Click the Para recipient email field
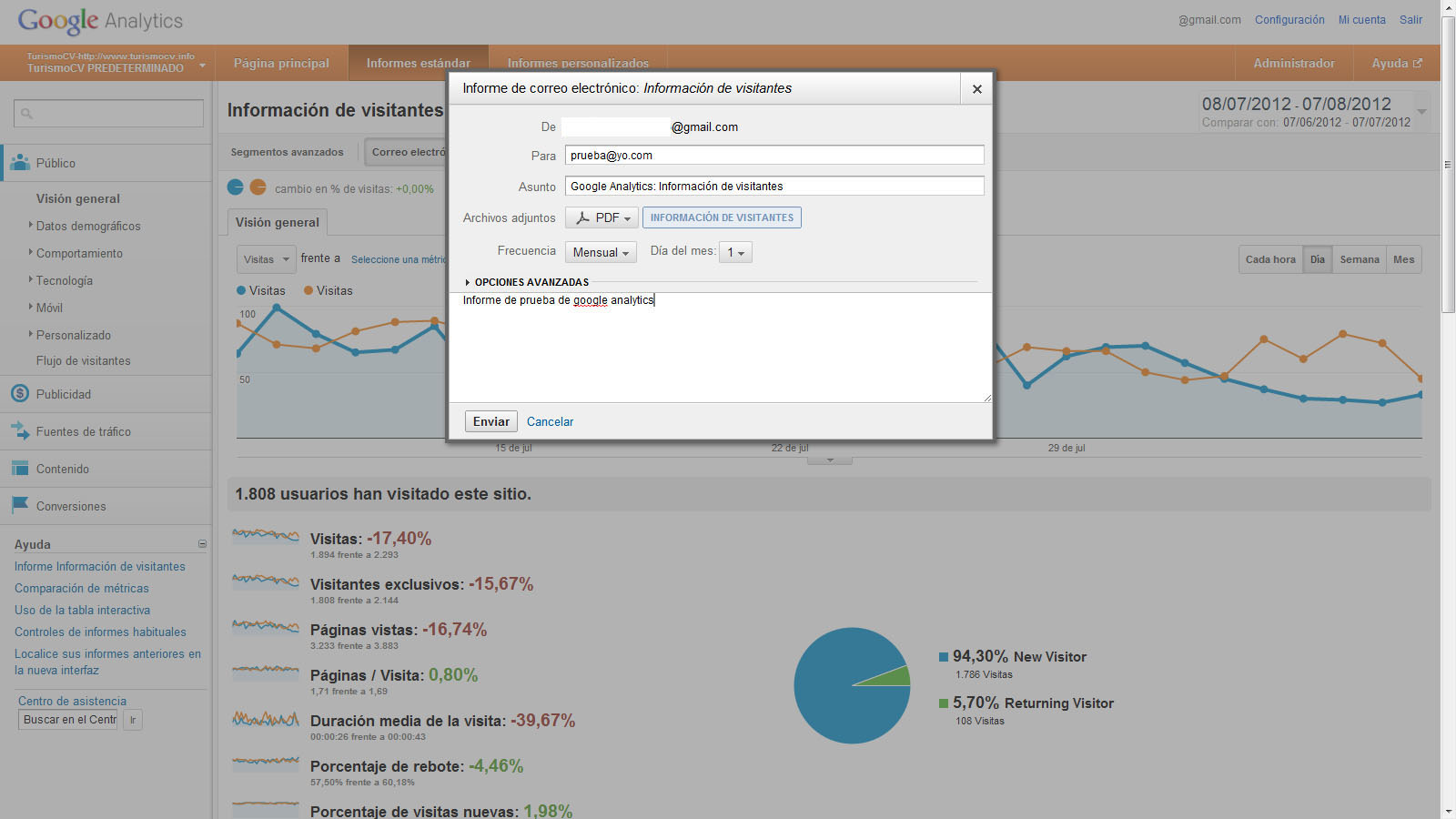The width and height of the screenshot is (1456, 819). [774, 155]
